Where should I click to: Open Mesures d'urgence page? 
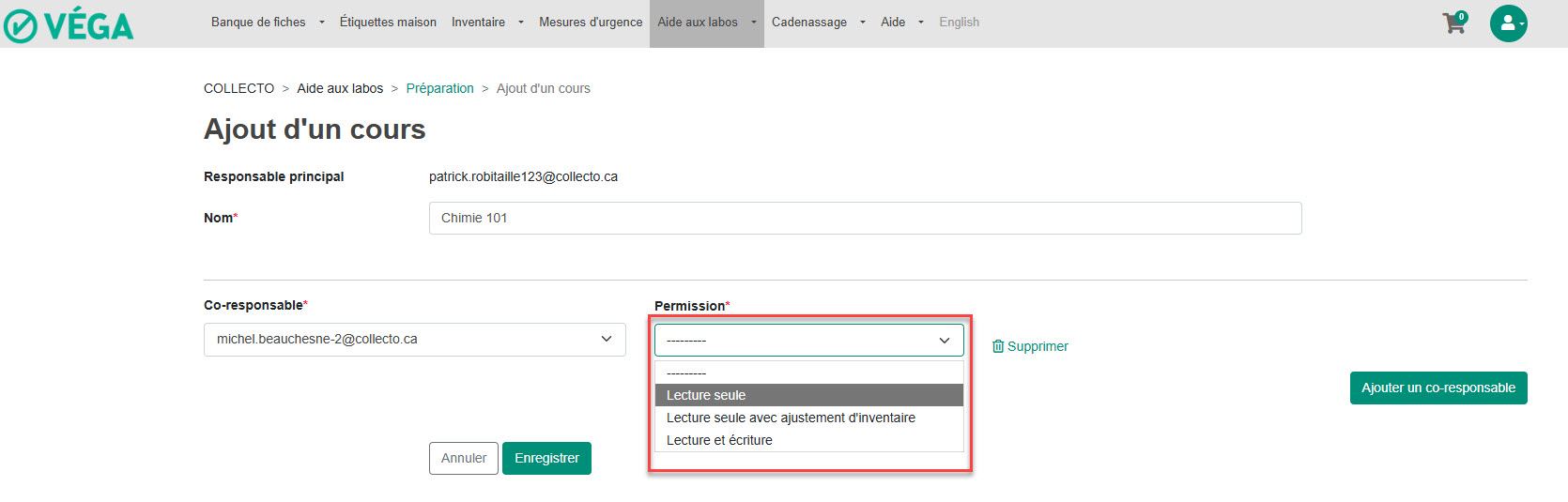[x=591, y=23]
